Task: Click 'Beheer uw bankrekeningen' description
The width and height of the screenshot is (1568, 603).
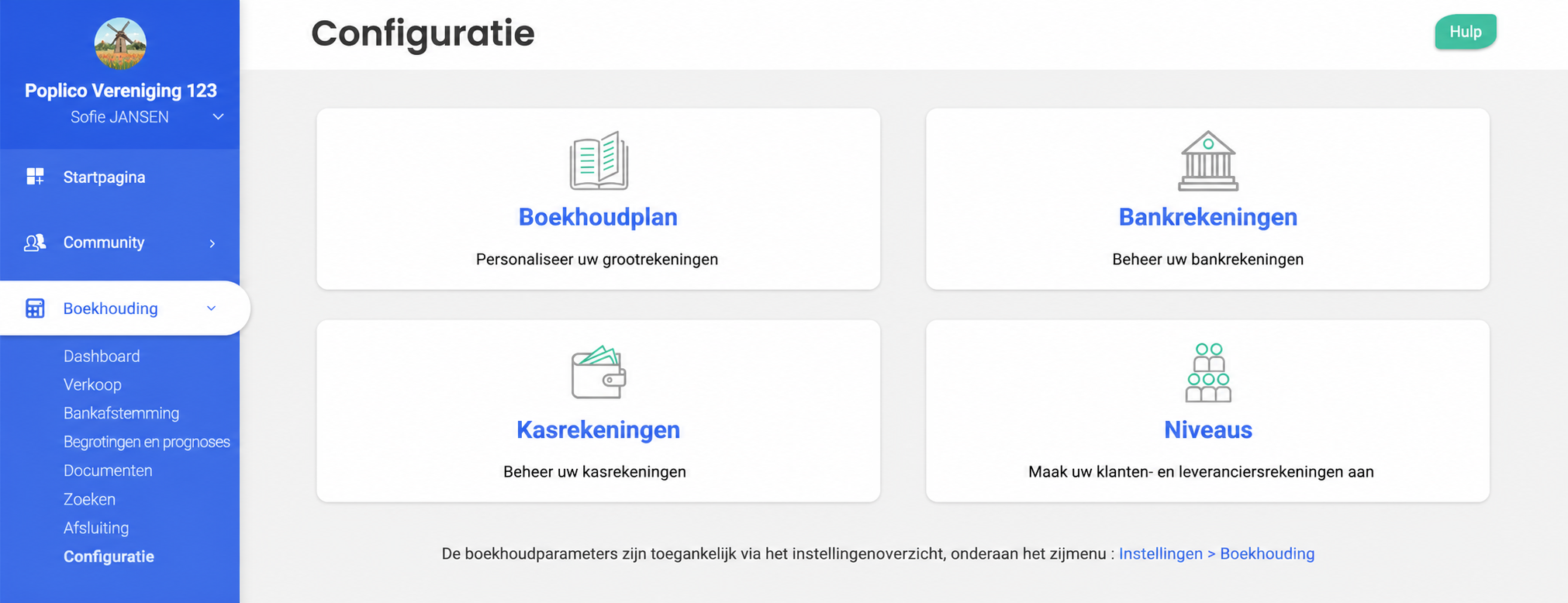Action: 1207,260
